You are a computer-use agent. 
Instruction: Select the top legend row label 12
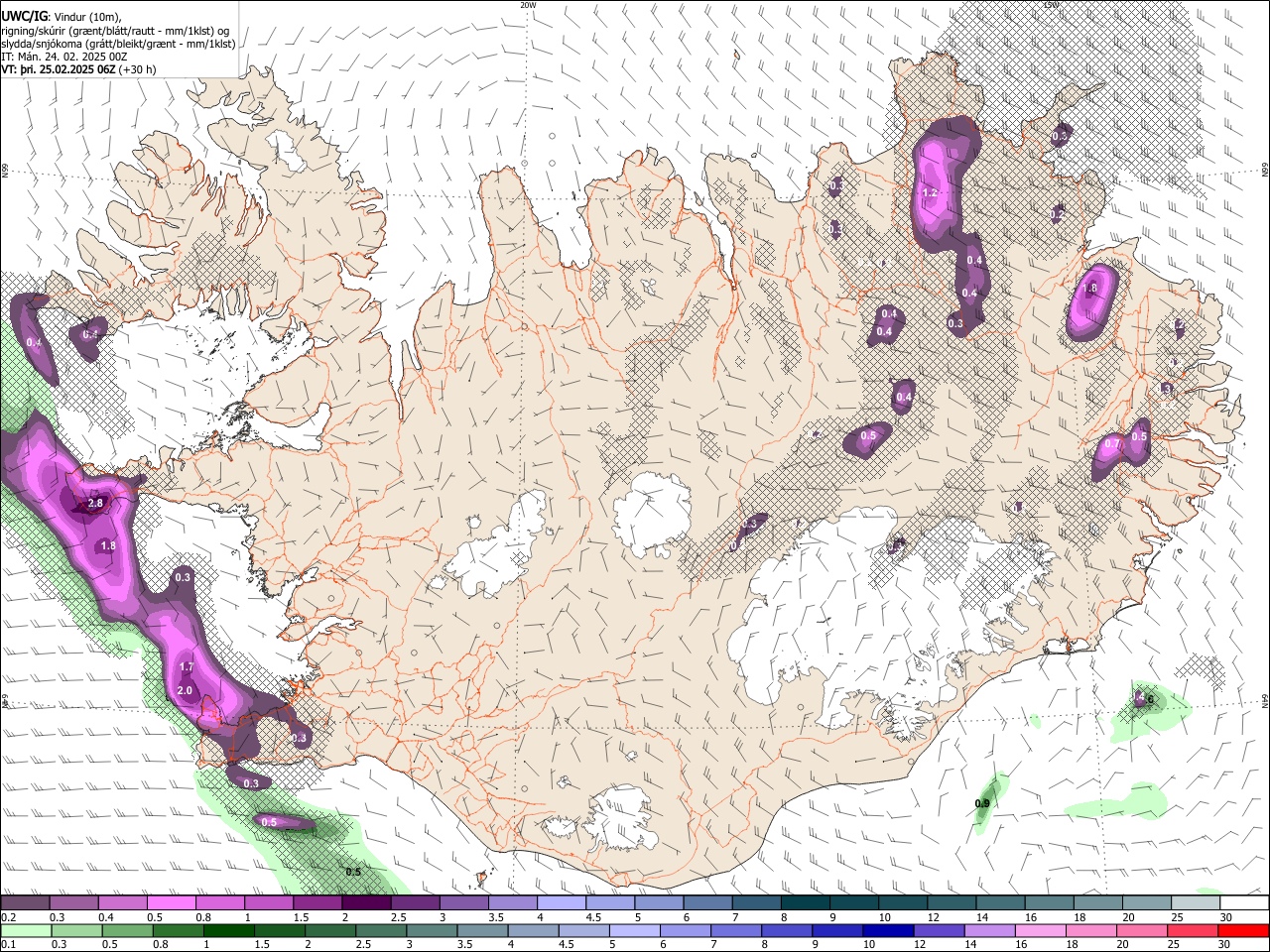click(x=933, y=917)
